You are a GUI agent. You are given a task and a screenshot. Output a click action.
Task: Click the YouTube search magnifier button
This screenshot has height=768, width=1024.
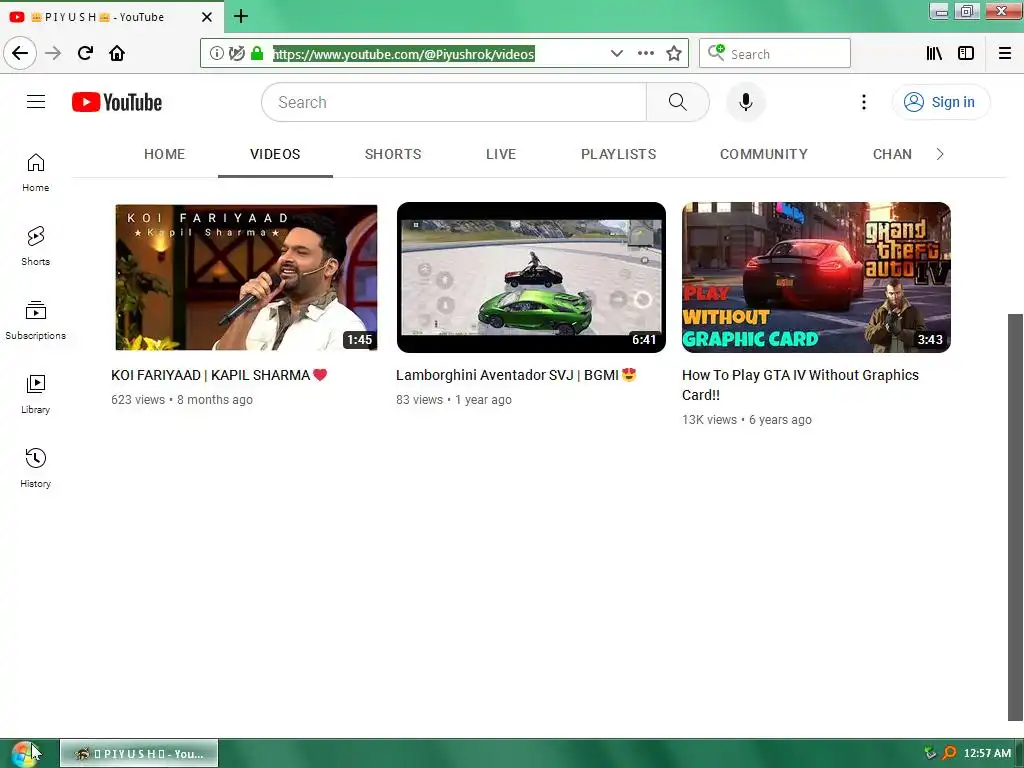pyautogui.click(x=678, y=102)
